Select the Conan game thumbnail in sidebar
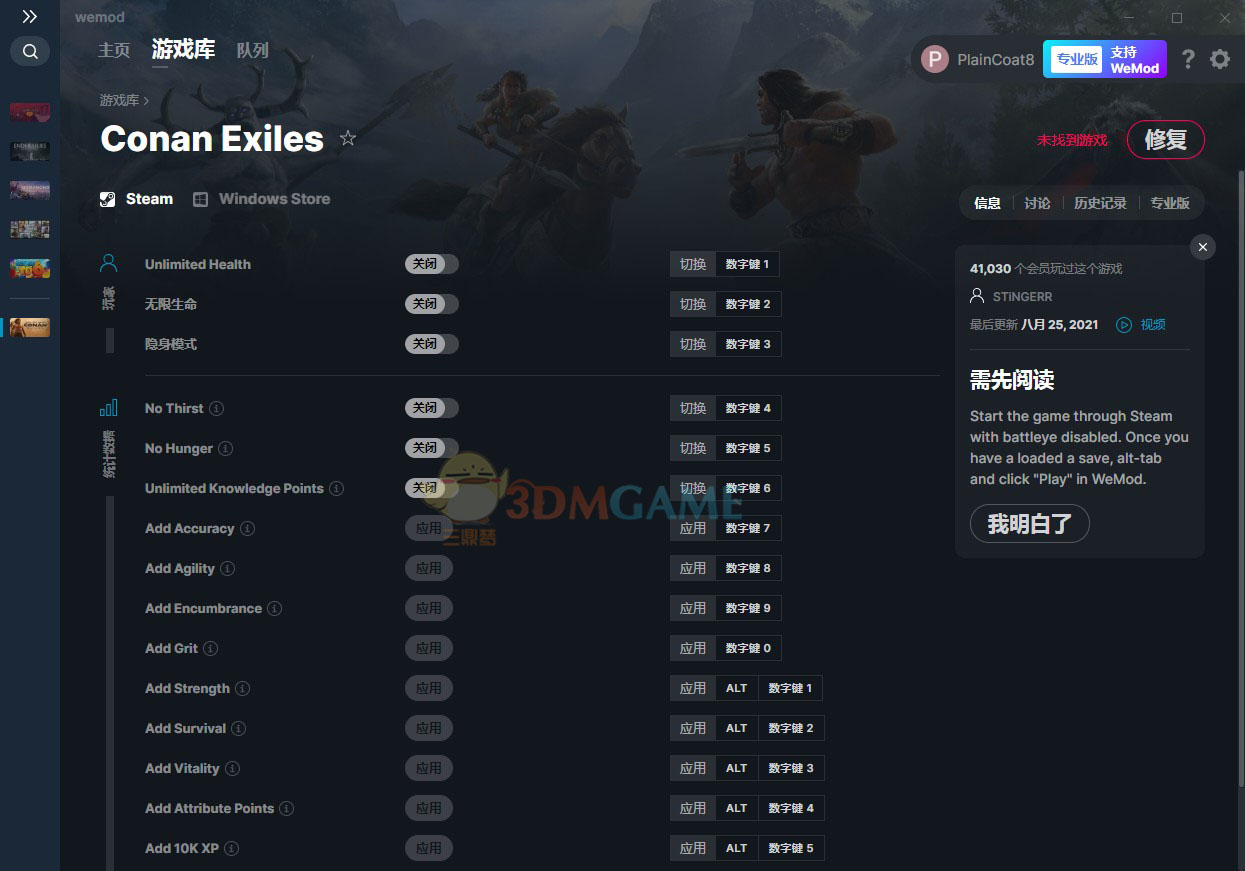 click(30, 327)
